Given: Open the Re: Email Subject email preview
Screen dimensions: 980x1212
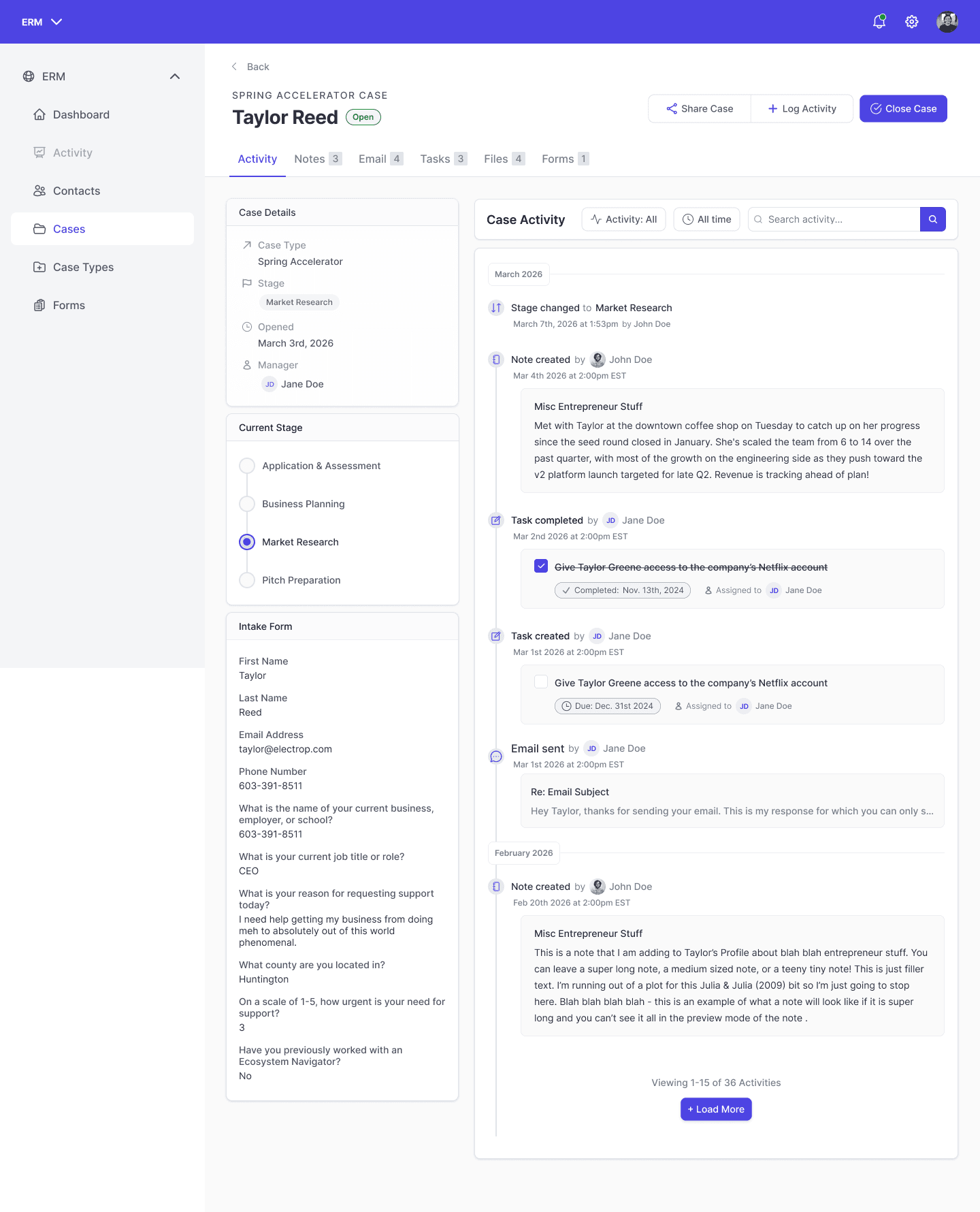Looking at the screenshot, I should (732, 801).
